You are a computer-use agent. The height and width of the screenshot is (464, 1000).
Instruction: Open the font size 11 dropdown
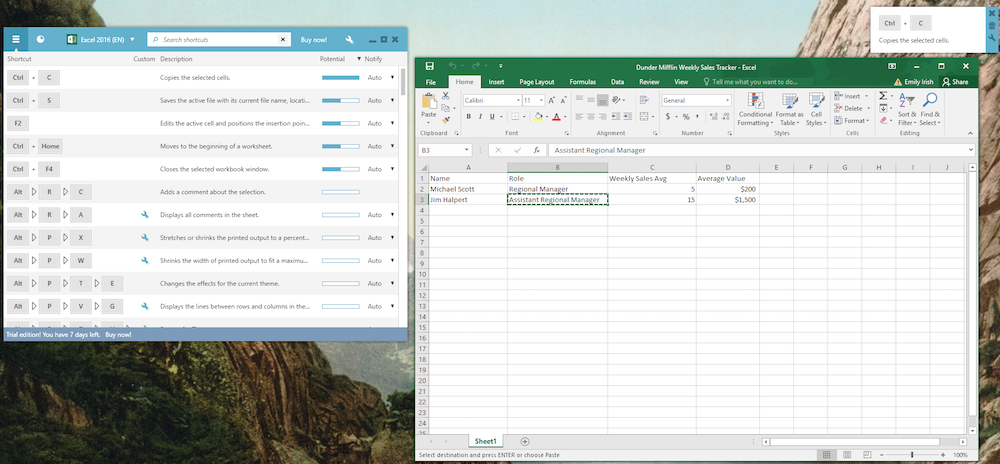pos(541,100)
